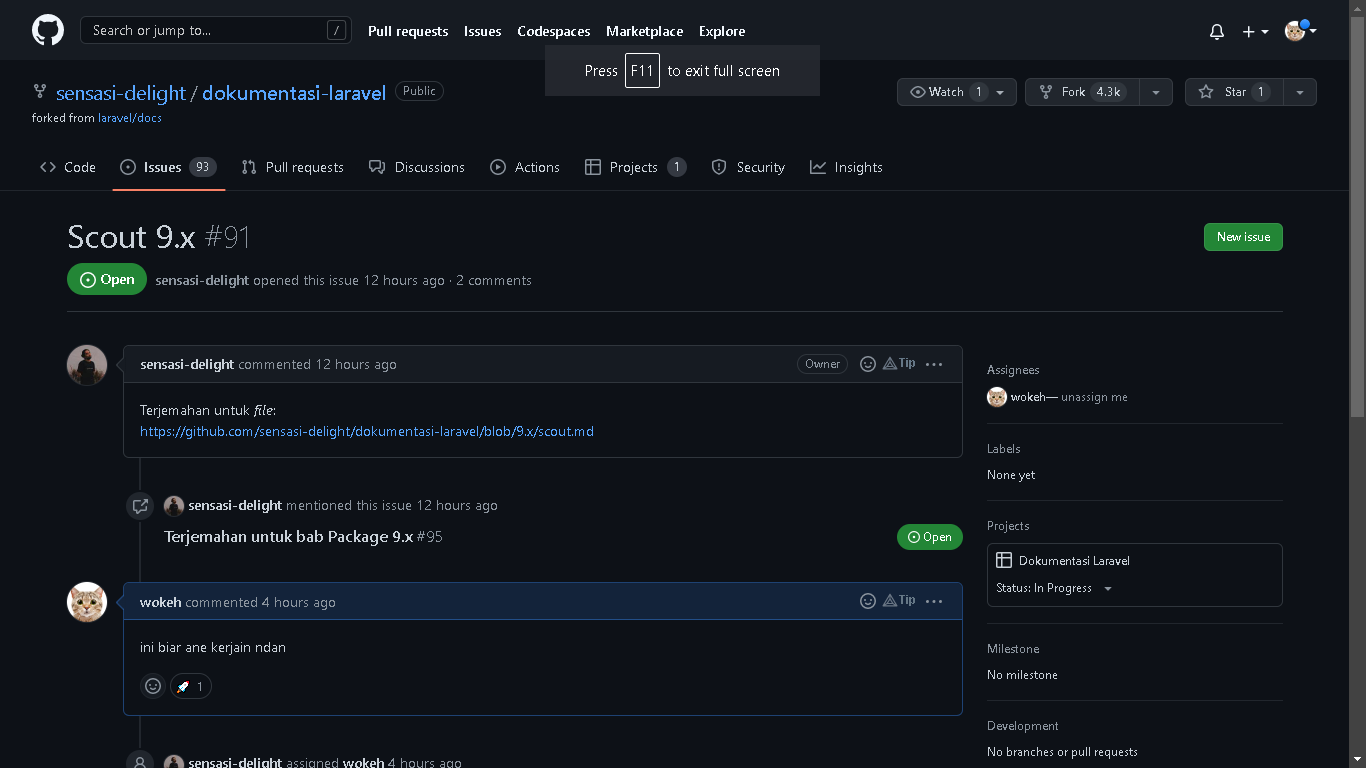This screenshot has height=768, width=1366.
Task: Open the GitHub home logo
Action: pos(48,30)
